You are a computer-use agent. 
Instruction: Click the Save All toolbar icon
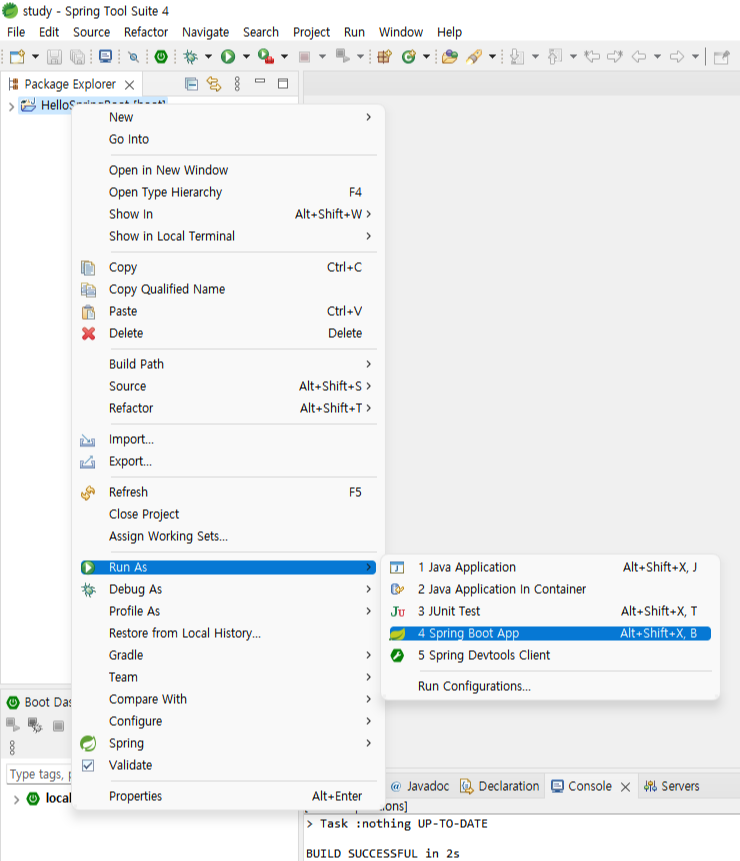coord(78,57)
